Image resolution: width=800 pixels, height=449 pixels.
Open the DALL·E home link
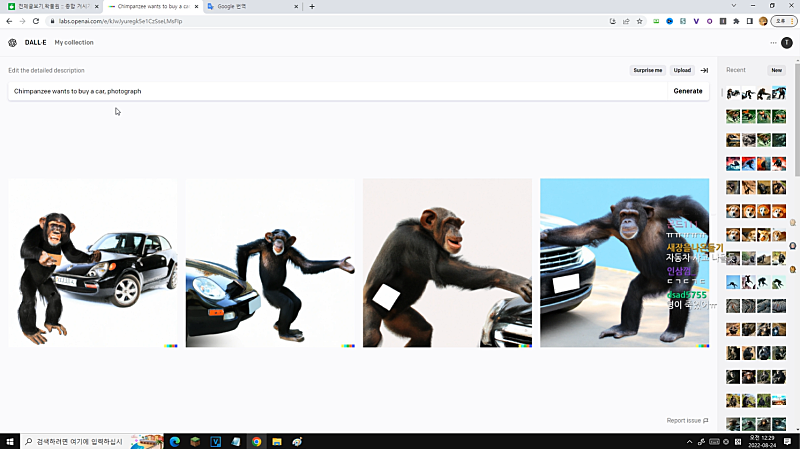coord(35,43)
